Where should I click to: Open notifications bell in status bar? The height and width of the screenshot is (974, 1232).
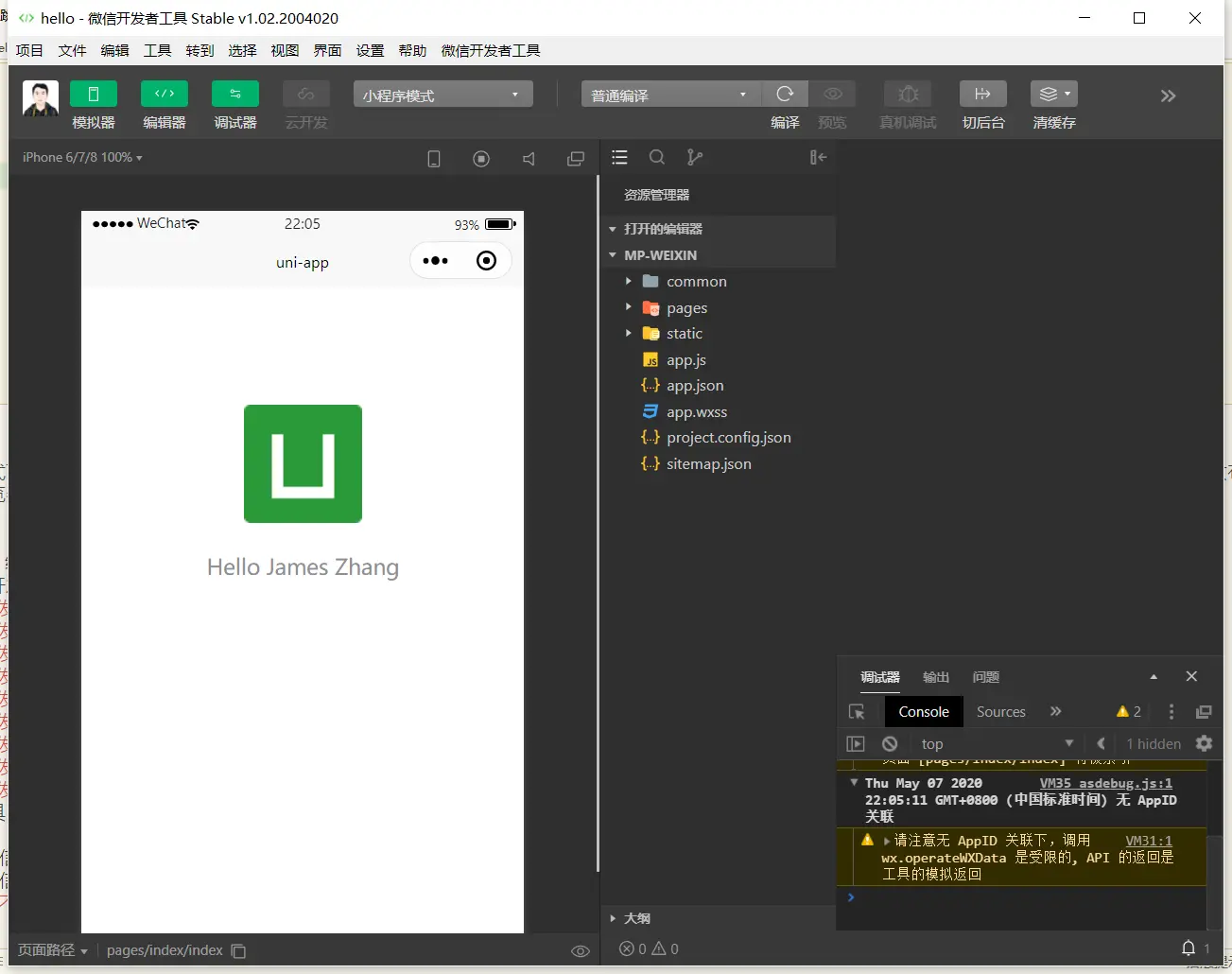coord(1189,948)
